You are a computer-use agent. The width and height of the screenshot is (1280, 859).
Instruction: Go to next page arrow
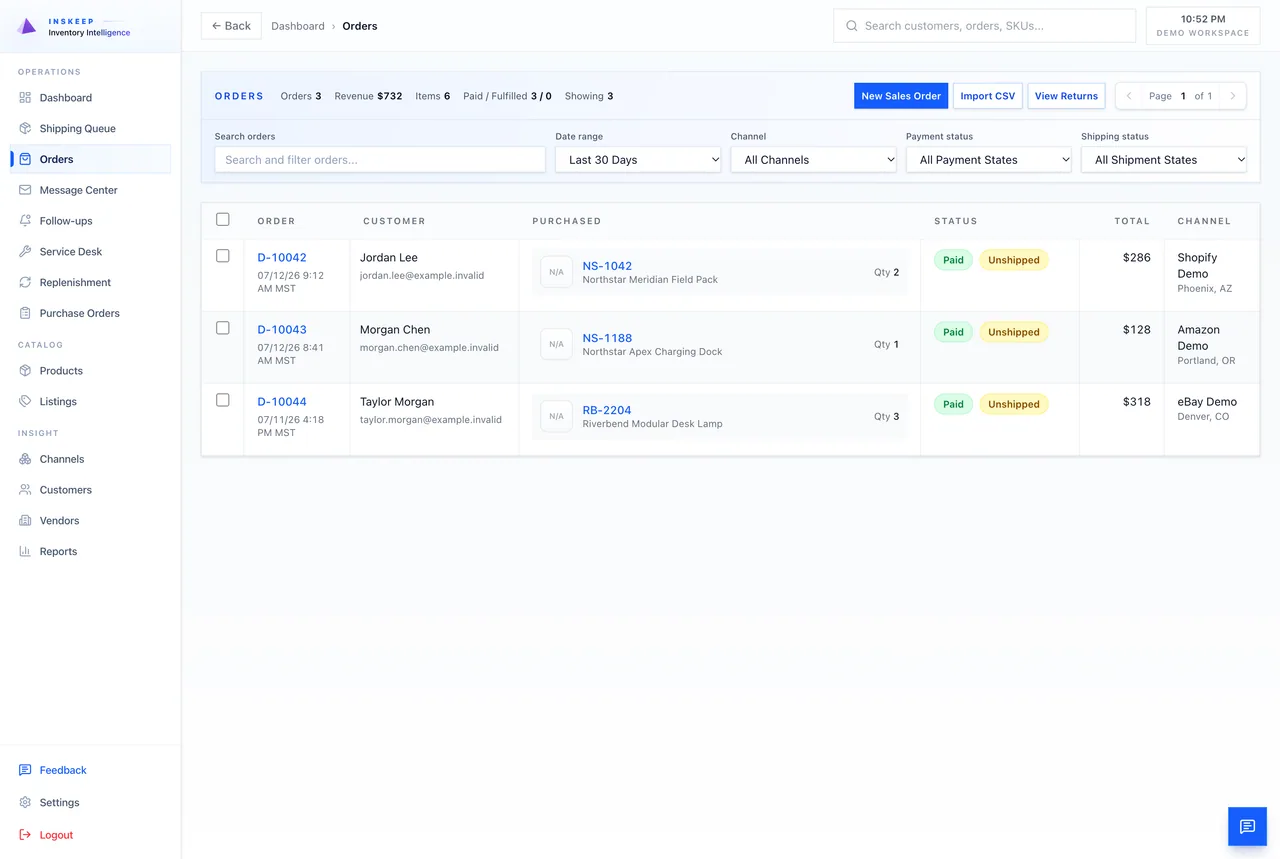tap(1233, 96)
